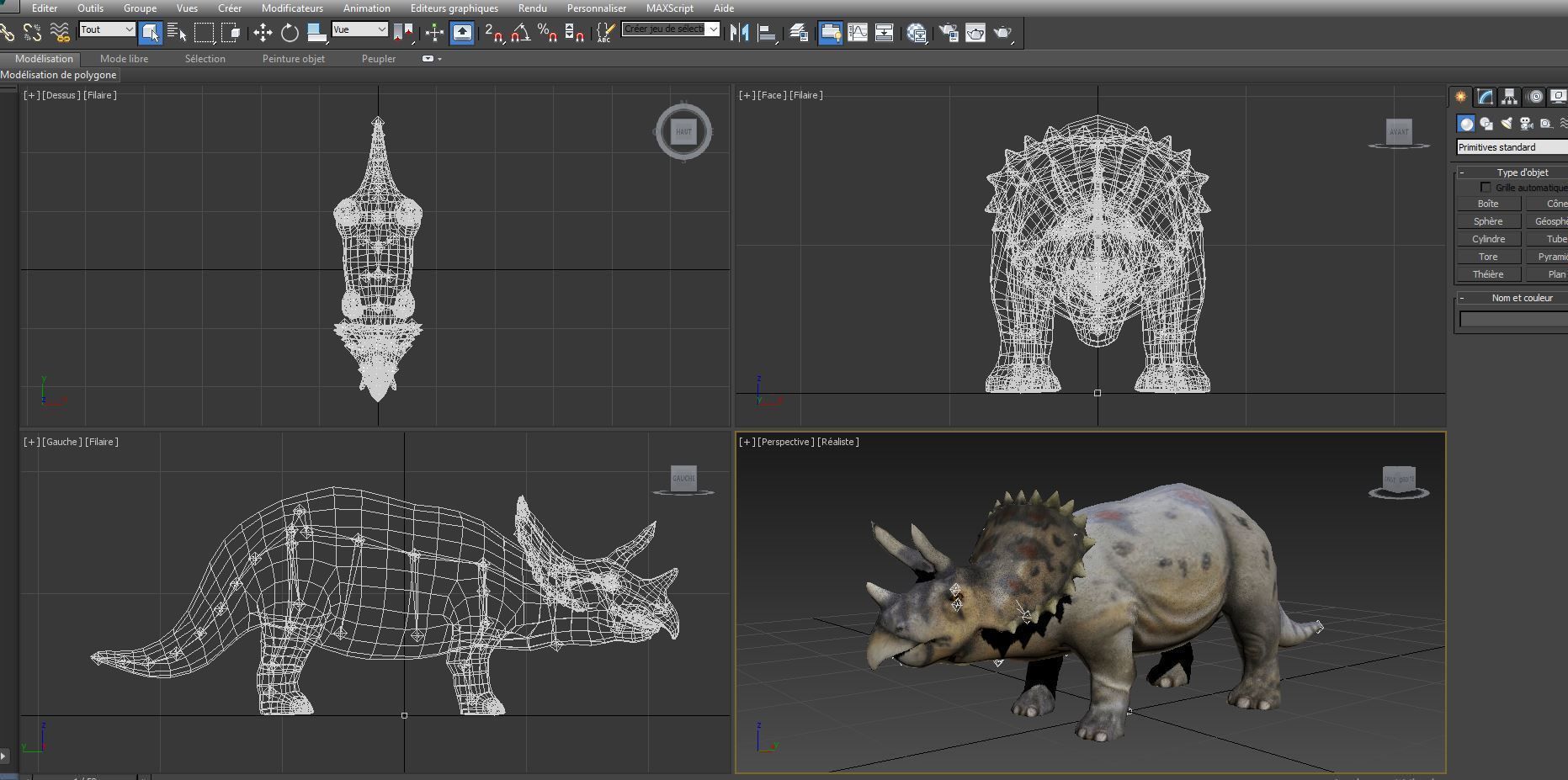Switch to the Mode libre ribbon tab

coord(124,59)
